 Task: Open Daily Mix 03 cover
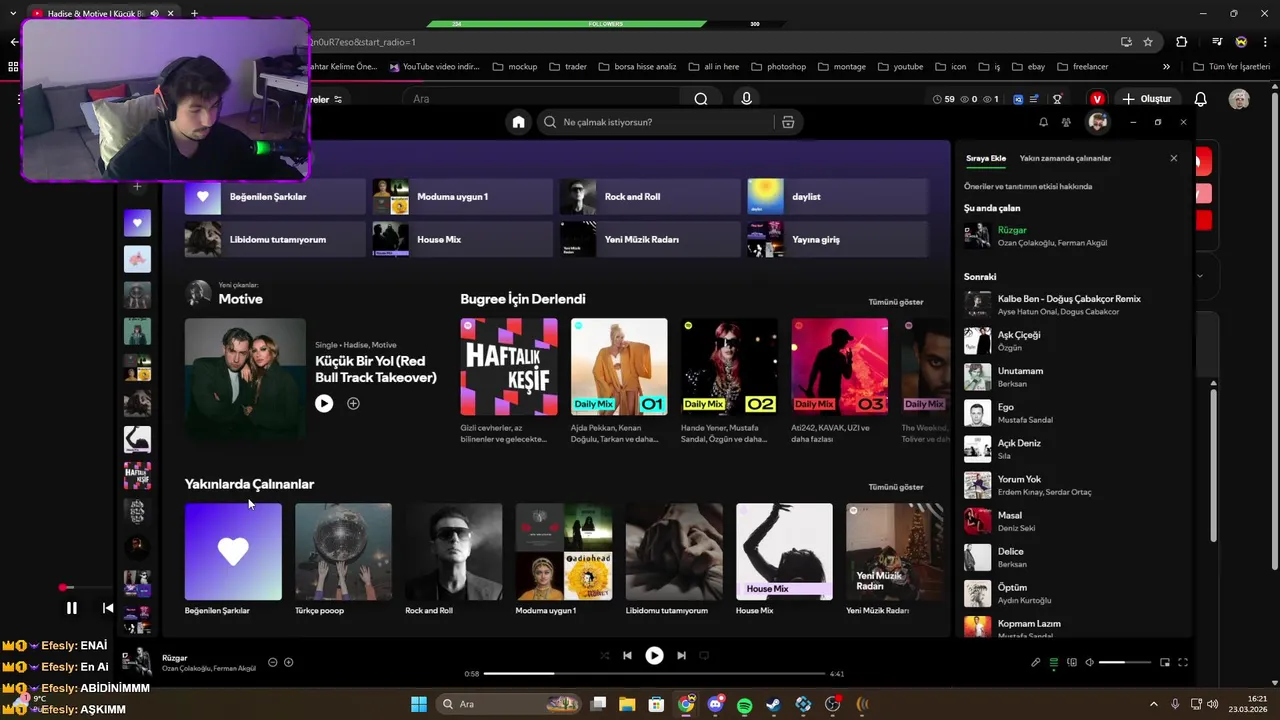pyautogui.click(x=840, y=367)
